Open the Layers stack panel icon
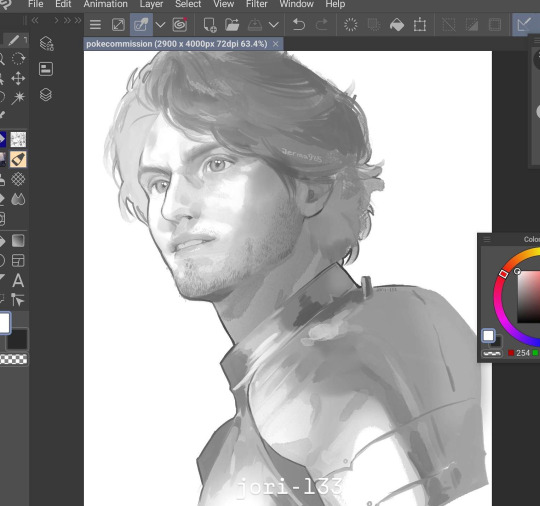The image size is (540, 506). click(x=46, y=94)
